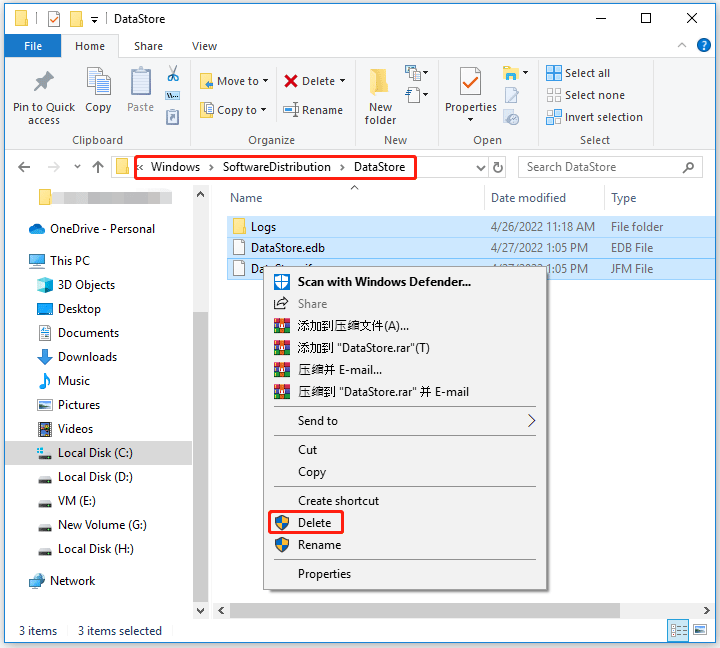720x648 pixels.
Task: Collapse the ribbon with the caret
Action: [x=682, y=45]
